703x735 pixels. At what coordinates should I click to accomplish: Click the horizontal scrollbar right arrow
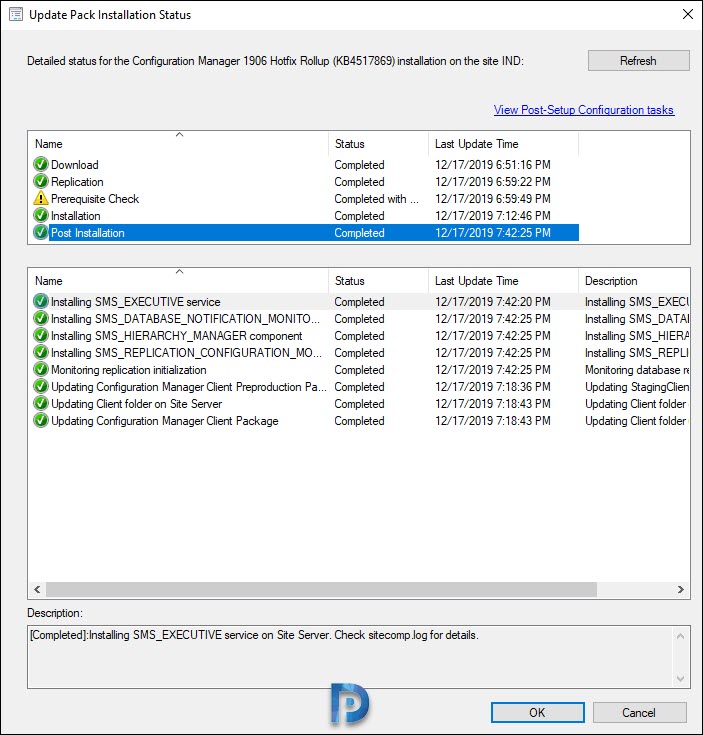point(681,589)
